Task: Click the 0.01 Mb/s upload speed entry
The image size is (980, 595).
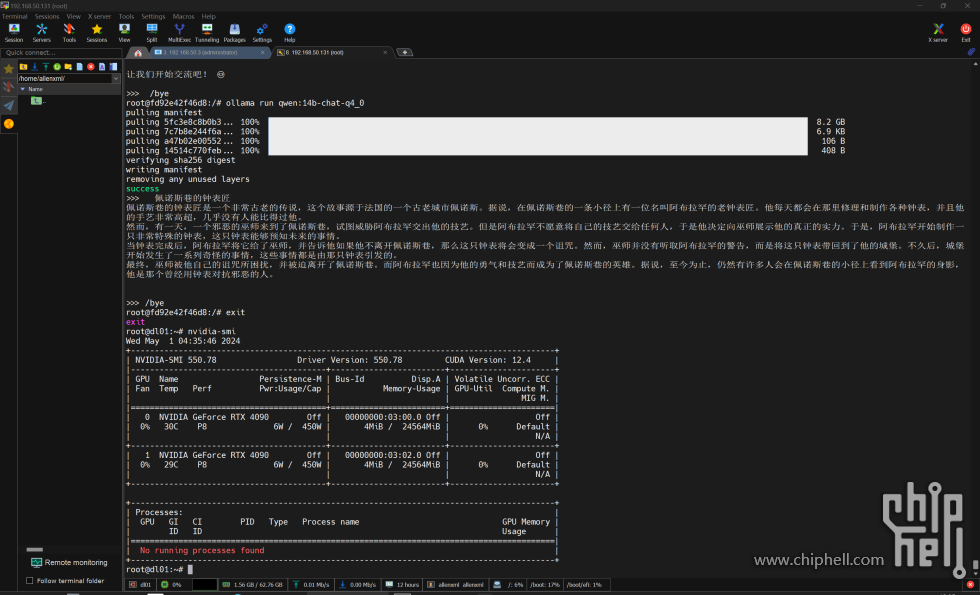Action: (311, 585)
